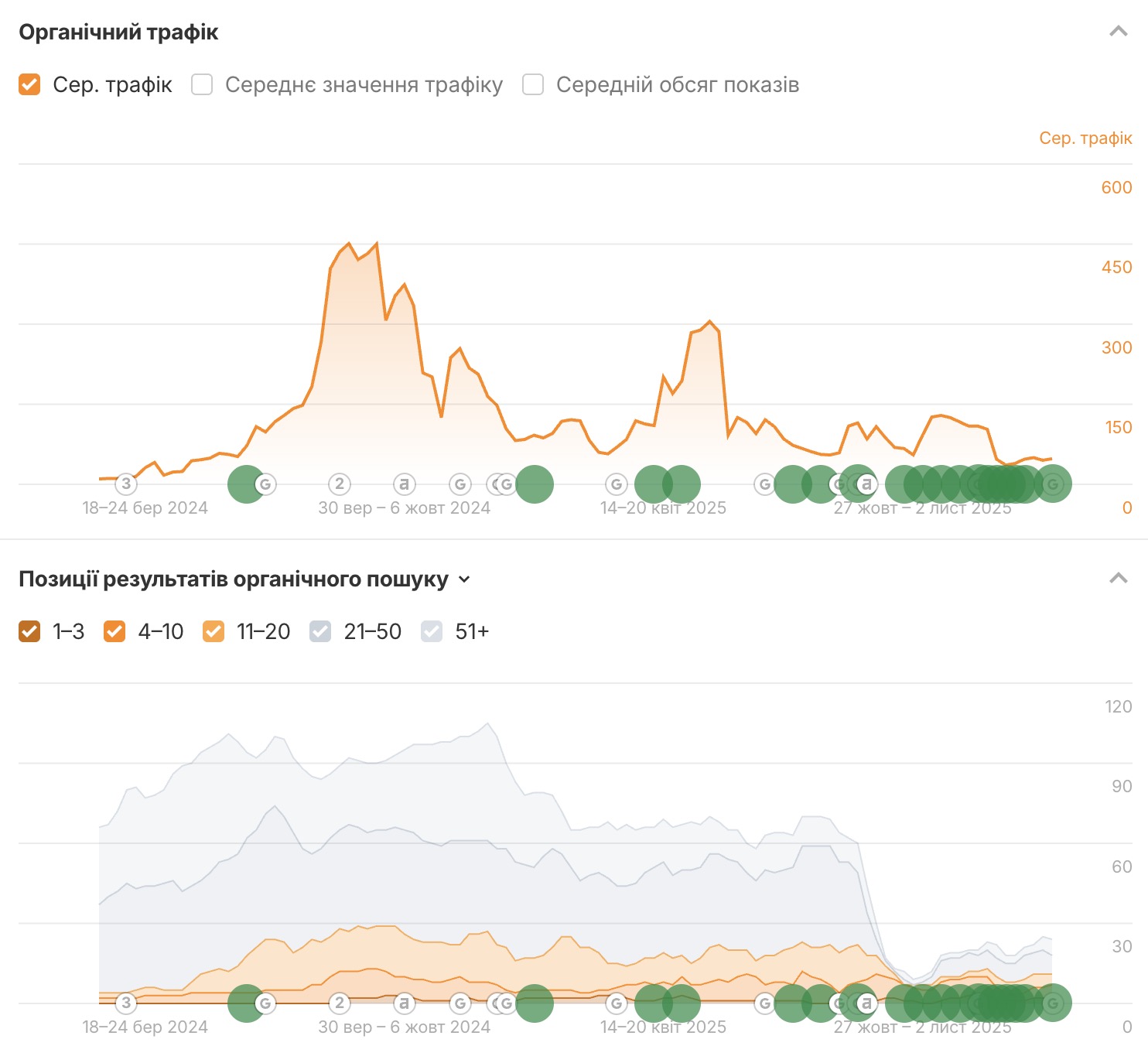1148x1046 pixels.
Task: Click the orange Сер. трафік axis label
Action: [x=1085, y=138]
